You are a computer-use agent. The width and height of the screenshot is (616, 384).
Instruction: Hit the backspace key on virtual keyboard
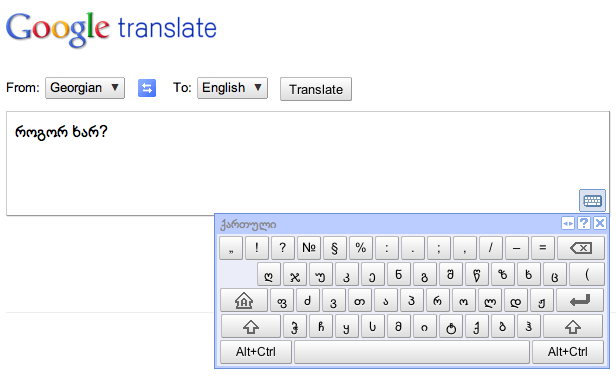tap(581, 248)
